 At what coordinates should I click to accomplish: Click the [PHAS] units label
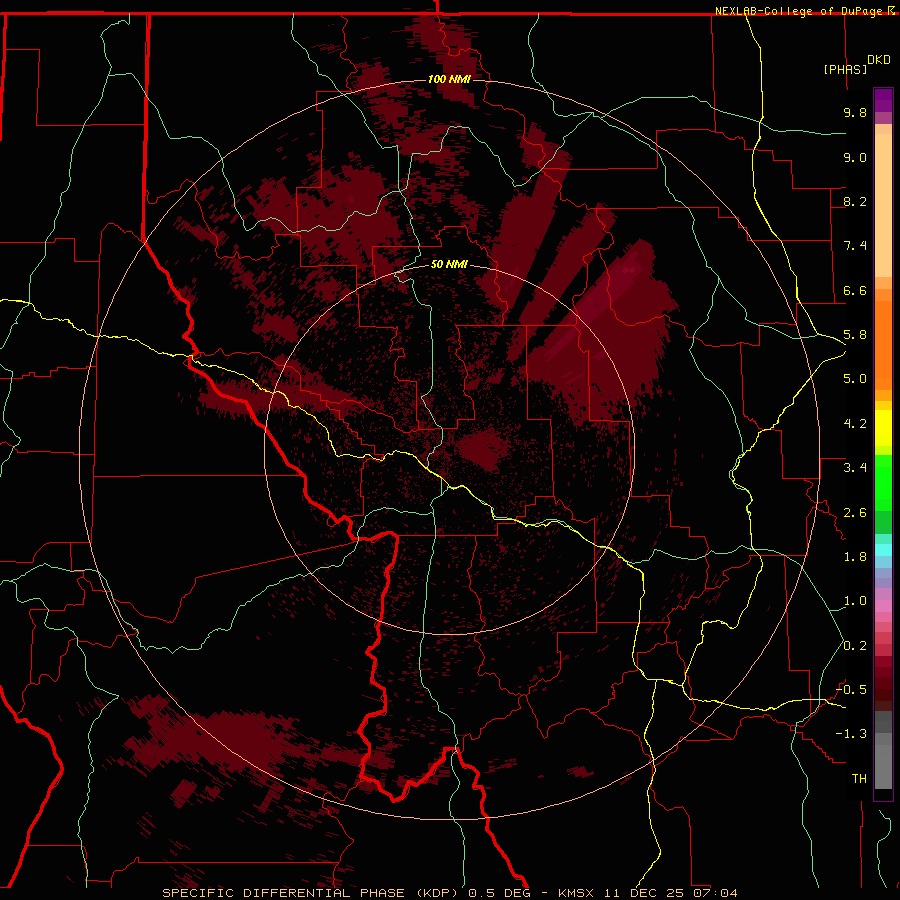click(x=845, y=69)
